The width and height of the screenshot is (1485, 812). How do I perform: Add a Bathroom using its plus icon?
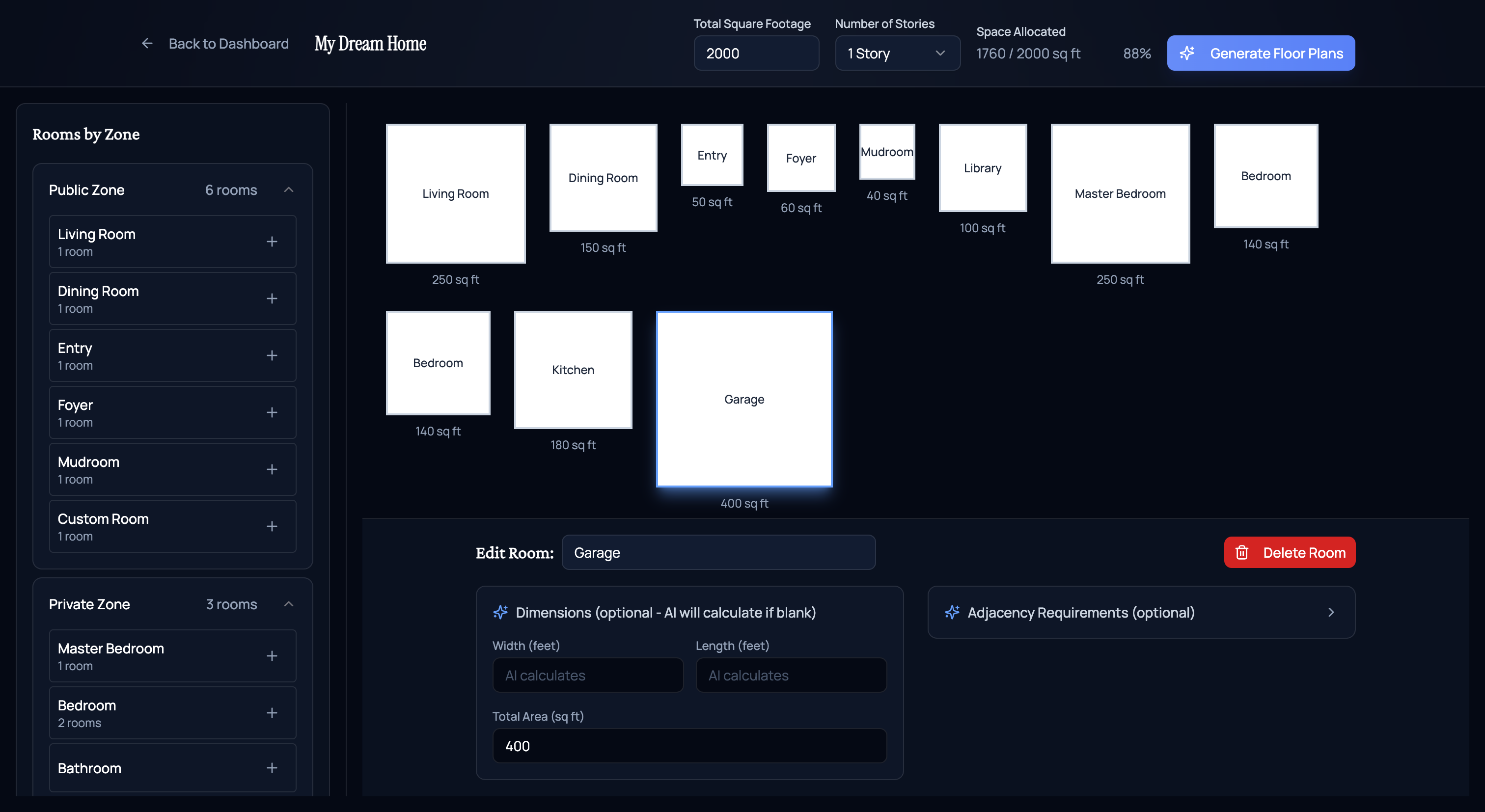[x=272, y=768]
